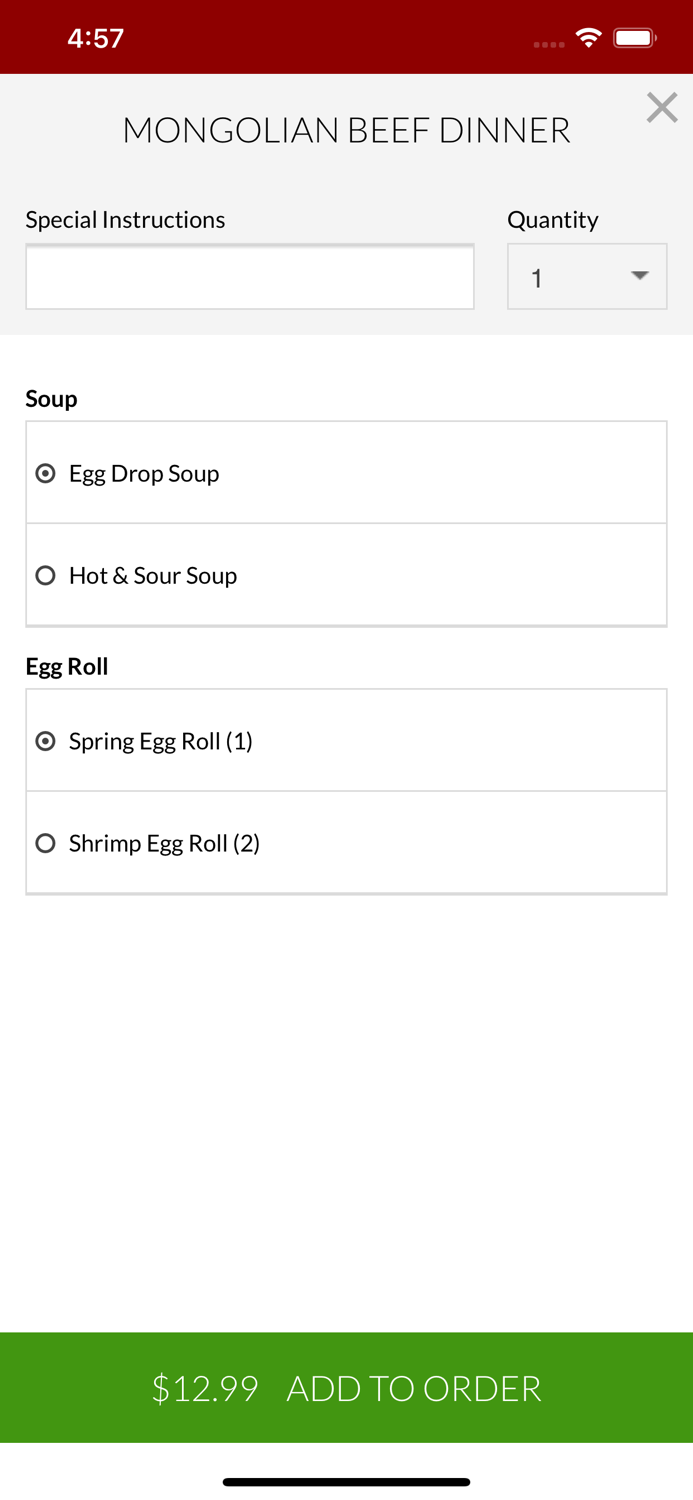Tap the Special Instructions text field
Image resolution: width=693 pixels, height=1500 pixels.
coord(249,277)
